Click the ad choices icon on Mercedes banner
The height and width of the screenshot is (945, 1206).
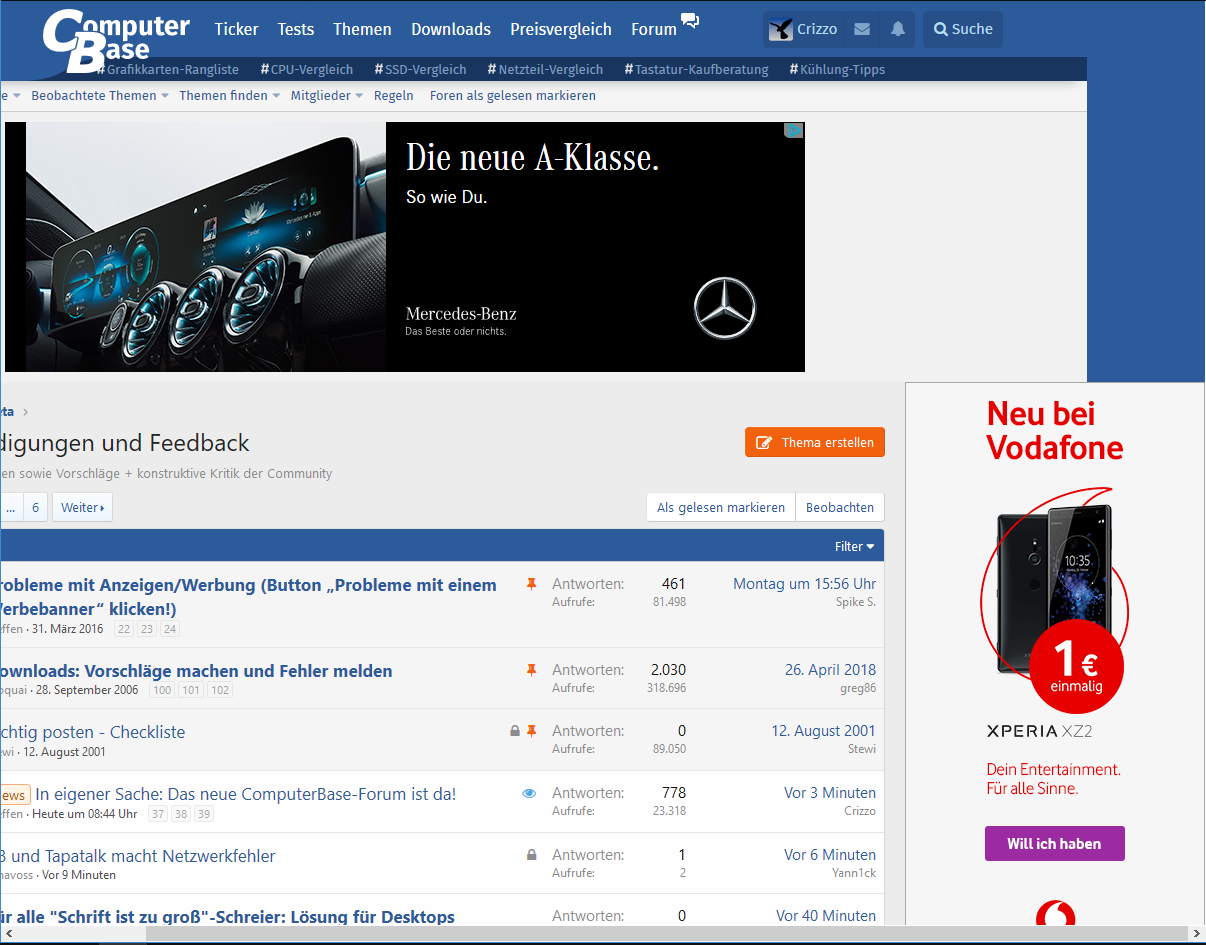point(794,130)
